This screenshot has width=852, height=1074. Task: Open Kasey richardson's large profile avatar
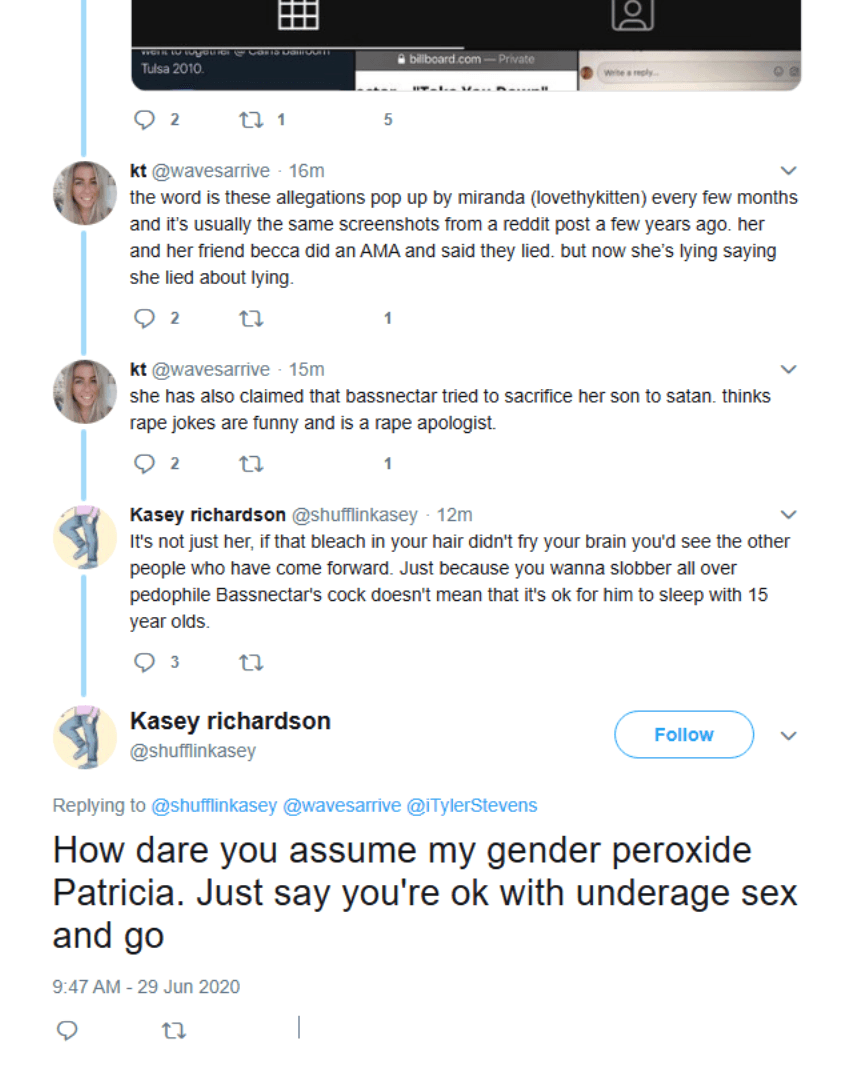point(85,737)
